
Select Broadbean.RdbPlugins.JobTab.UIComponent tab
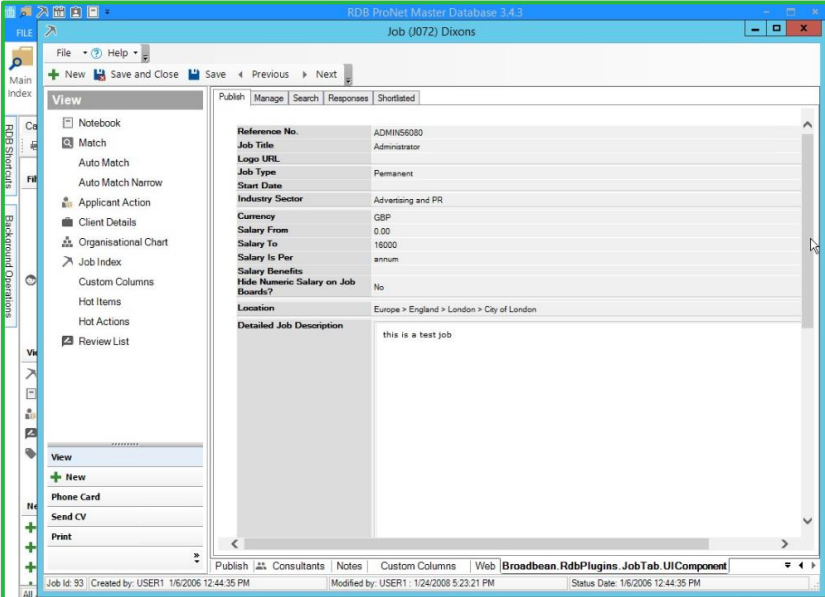point(614,566)
